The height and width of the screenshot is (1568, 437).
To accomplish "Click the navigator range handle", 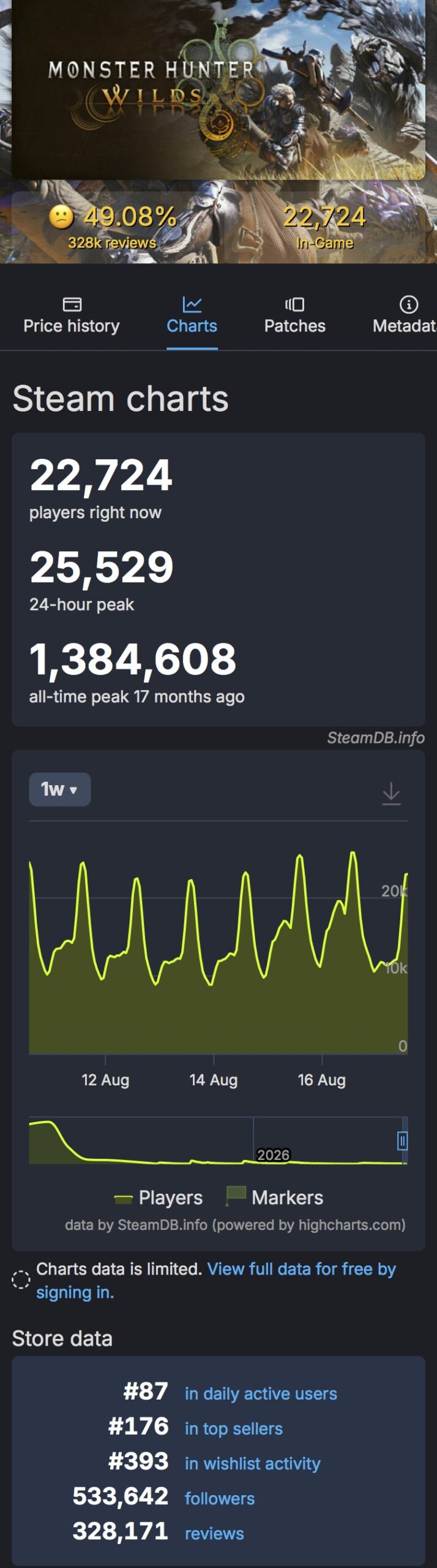I will pos(402,1140).
